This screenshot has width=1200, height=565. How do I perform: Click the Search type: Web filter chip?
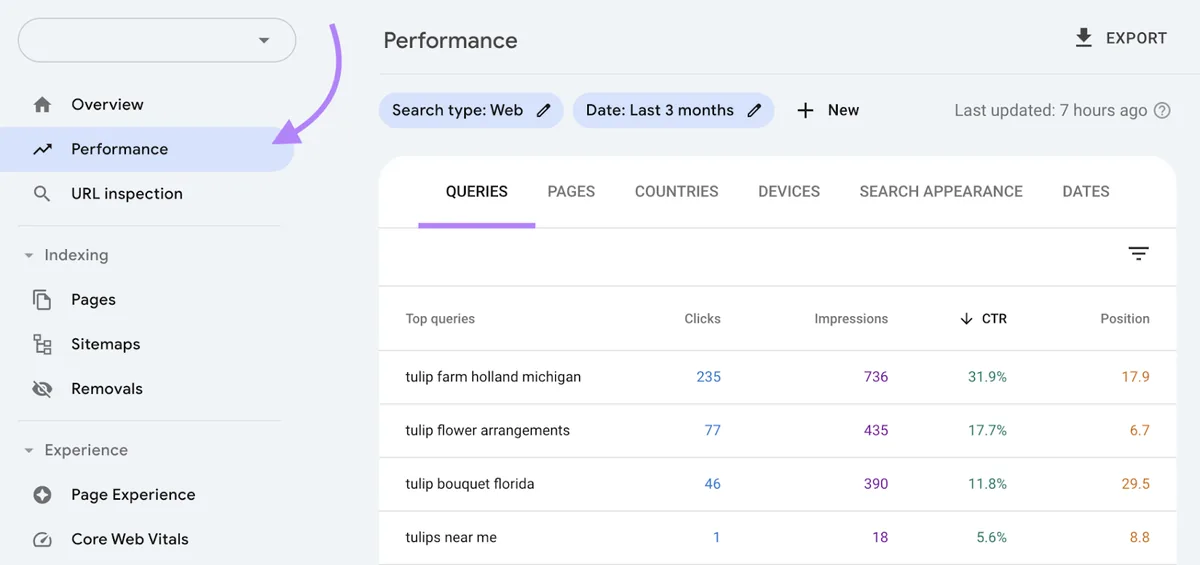point(471,111)
